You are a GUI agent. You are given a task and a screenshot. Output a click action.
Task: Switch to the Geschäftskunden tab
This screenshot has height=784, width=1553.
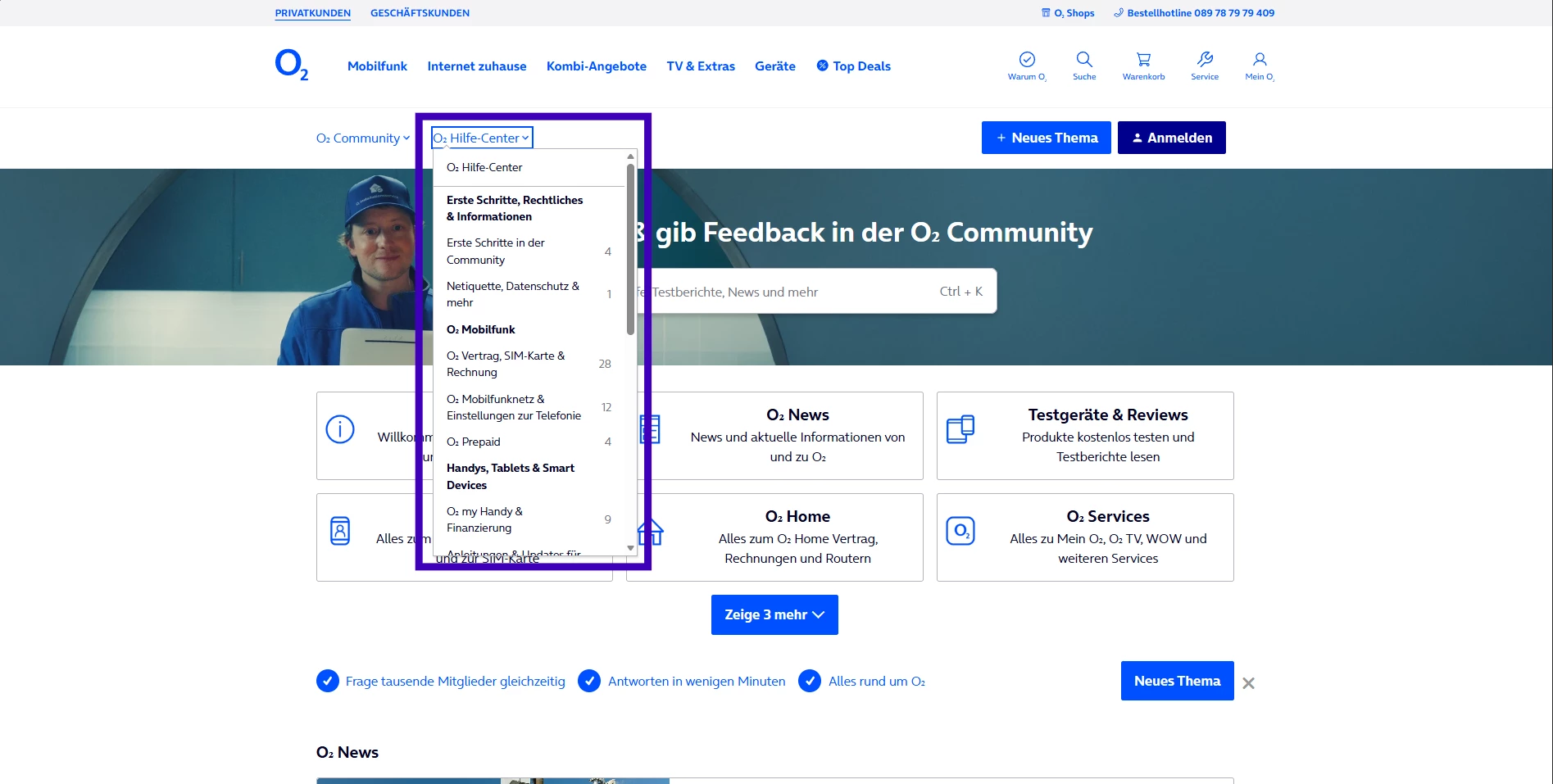(420, 13)
